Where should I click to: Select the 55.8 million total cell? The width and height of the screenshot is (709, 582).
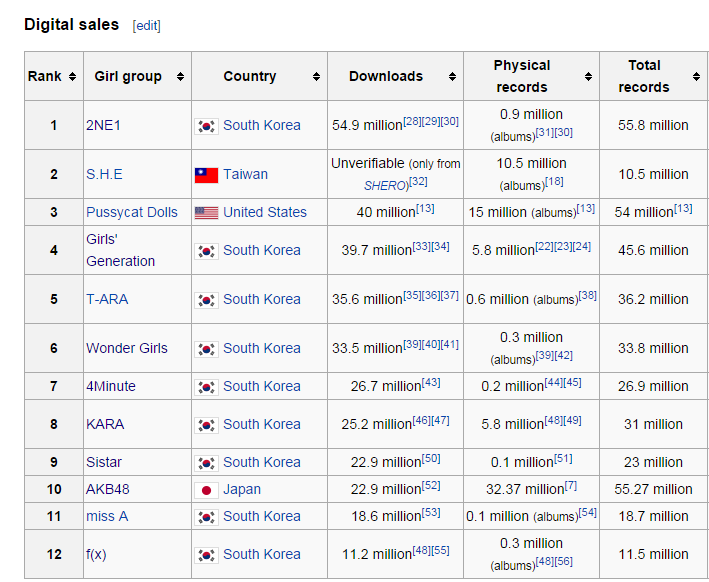click(653, 125)
